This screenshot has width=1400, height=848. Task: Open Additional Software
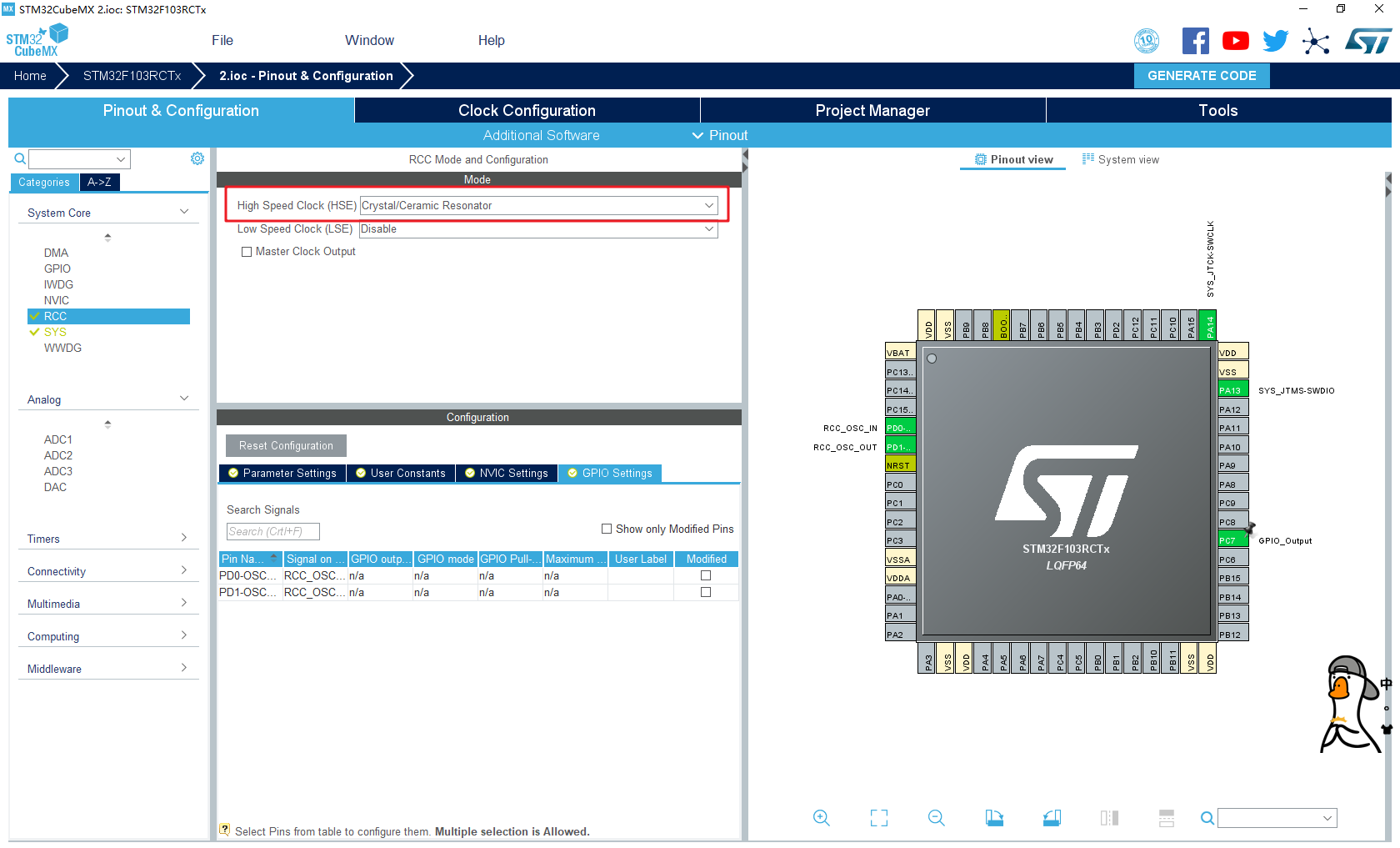pyautogui.click(x=541, y=135)
